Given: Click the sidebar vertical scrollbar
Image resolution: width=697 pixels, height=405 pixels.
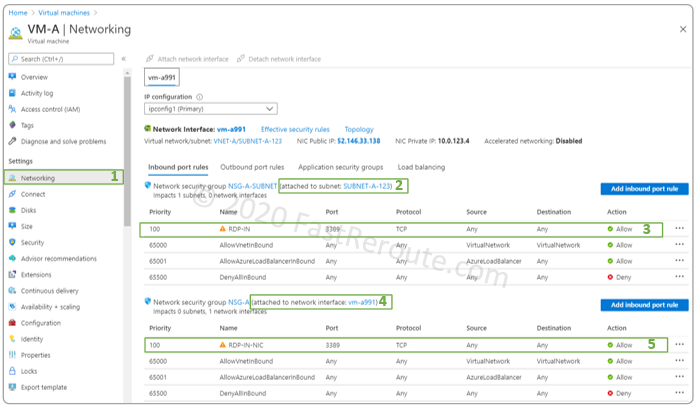Looking at the screenshot, I should point(128,151).
